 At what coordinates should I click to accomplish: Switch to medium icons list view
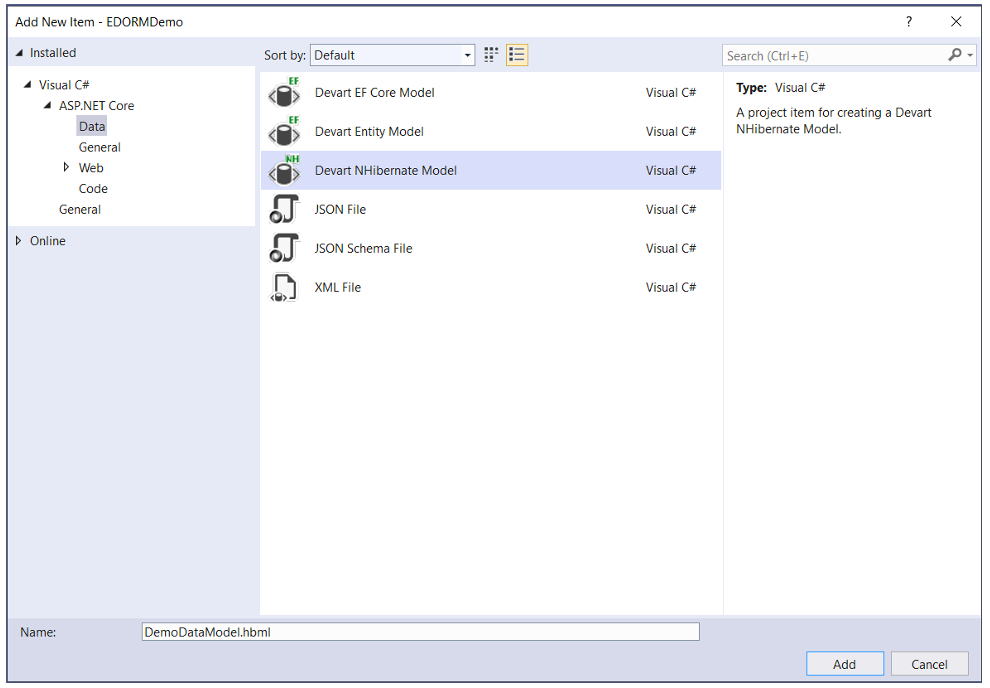(517, 55)
